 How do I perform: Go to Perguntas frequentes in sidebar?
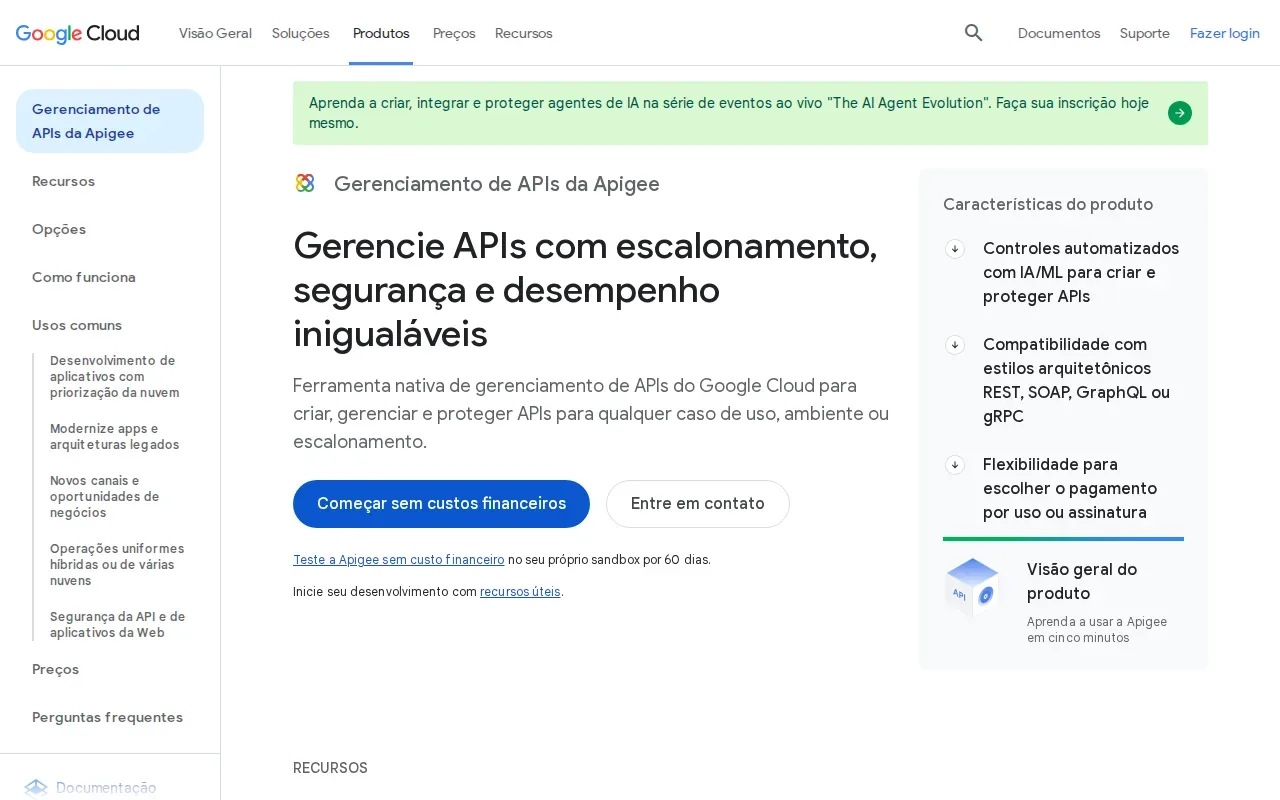pos(107,717)
